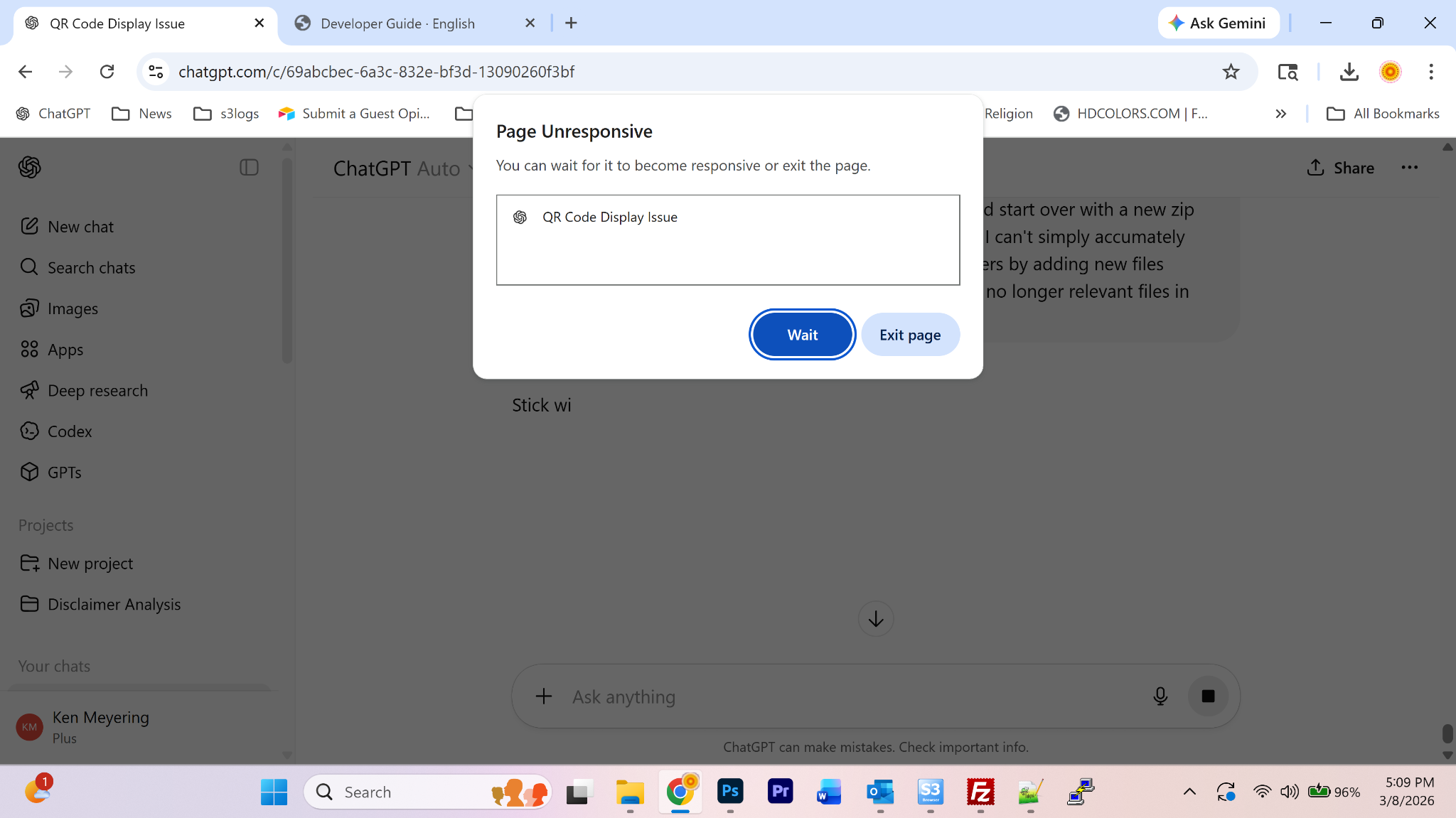The height and width of the screenshot is (818, 1456).
Task: Open the volume speaker tray icon
Action: [x=1289, y=792]
